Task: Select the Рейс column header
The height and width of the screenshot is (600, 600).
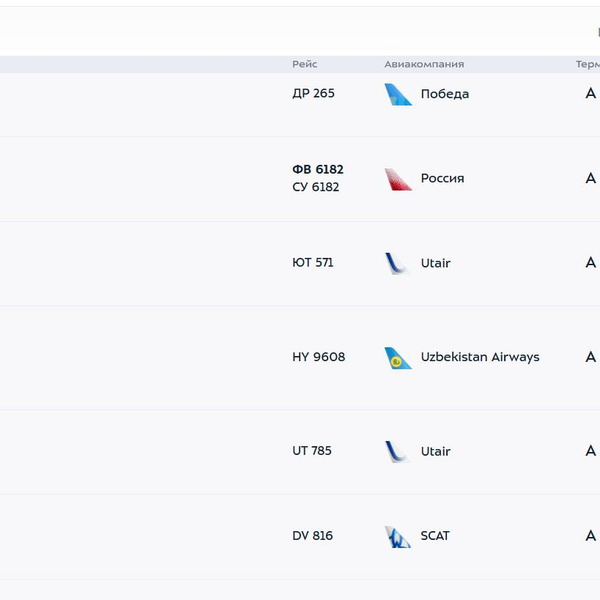Action: click(305, 64)
